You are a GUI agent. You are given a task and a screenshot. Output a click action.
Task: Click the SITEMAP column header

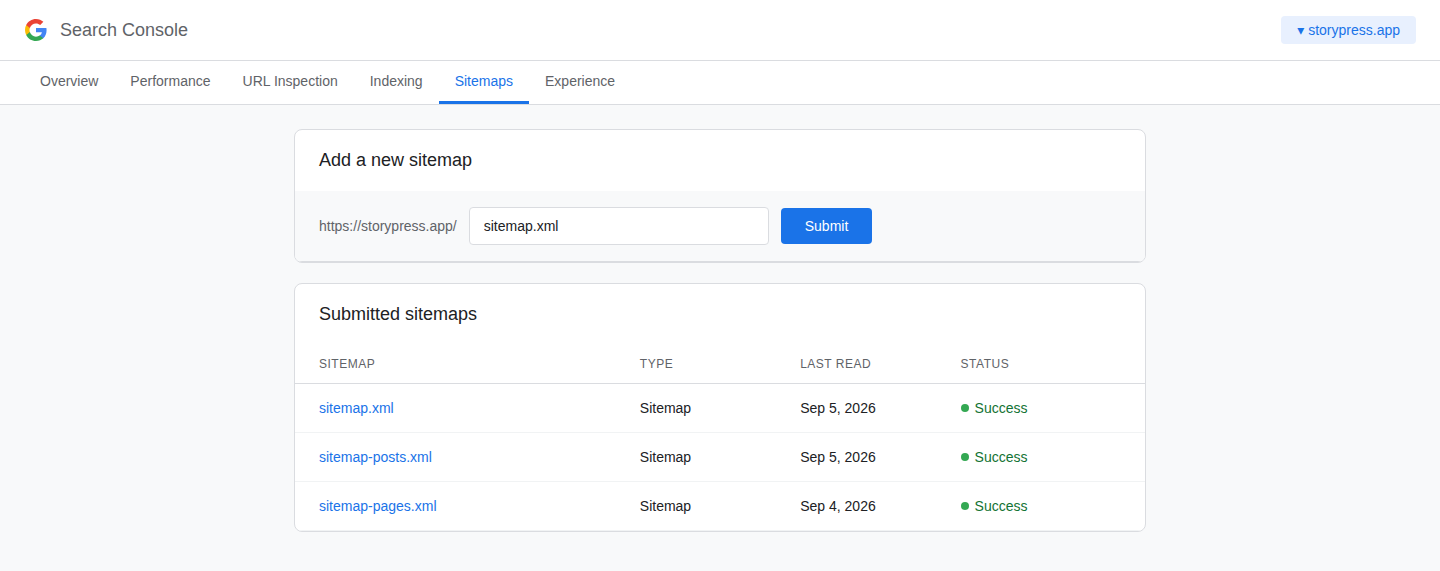point(347,364)
